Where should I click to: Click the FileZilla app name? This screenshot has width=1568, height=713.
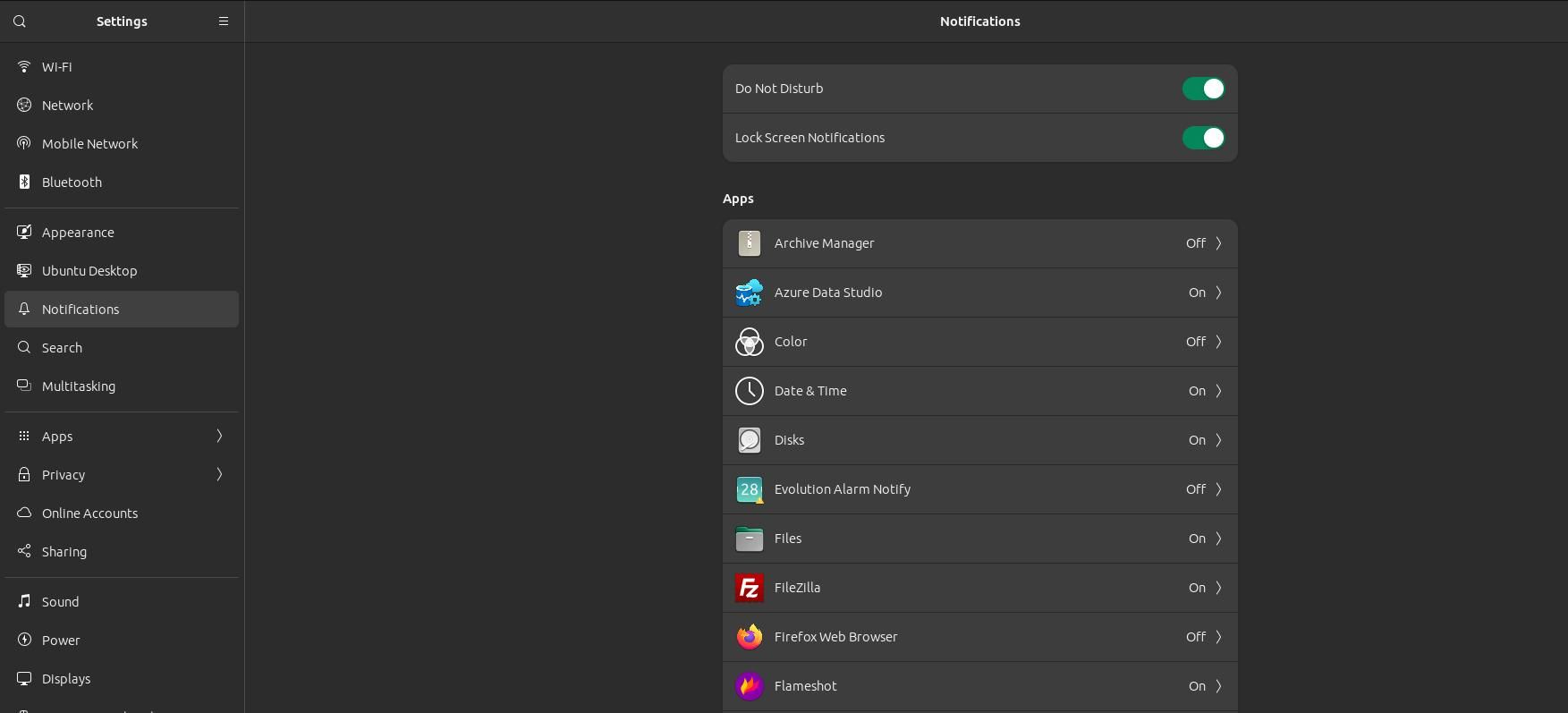coord(797,588)
